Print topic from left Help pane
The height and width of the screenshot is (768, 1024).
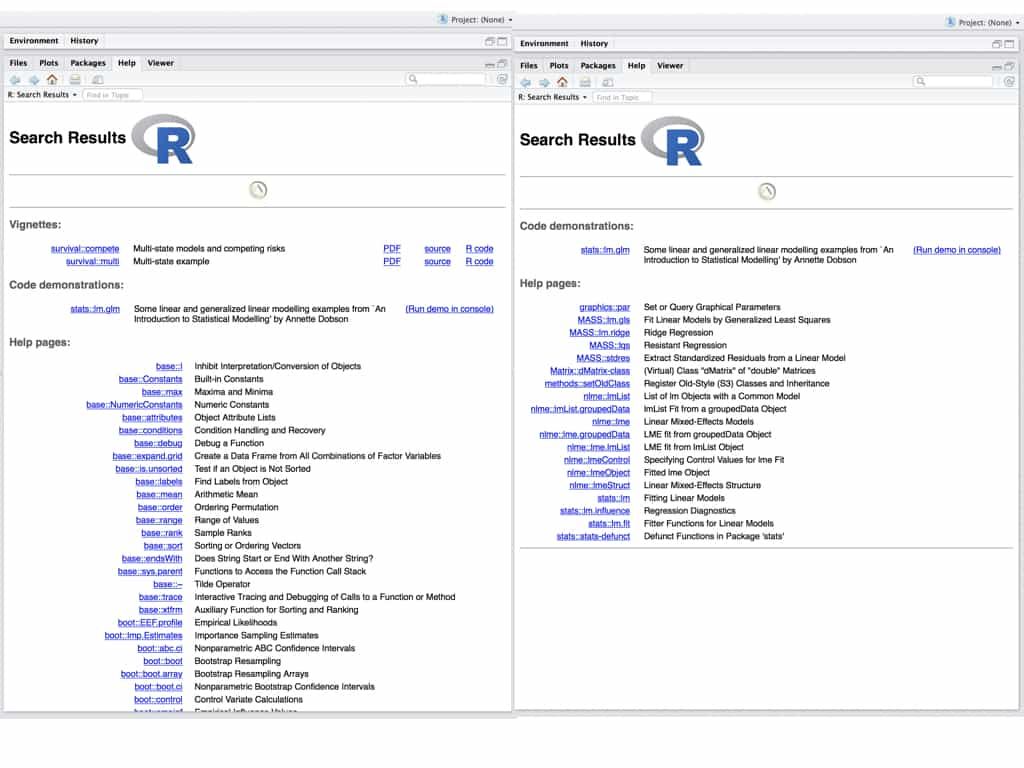point(75,80)
